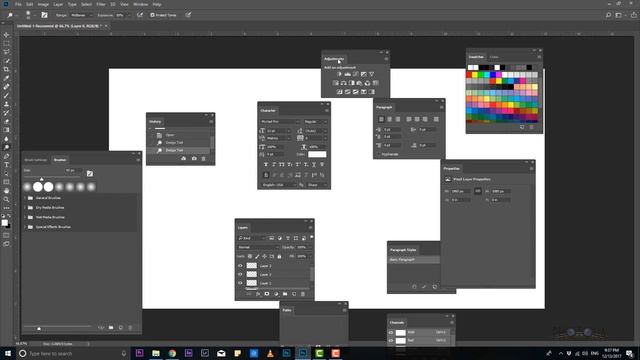Add a Curves adjustment
The image size is (640, 360).
tap(356, 74)
